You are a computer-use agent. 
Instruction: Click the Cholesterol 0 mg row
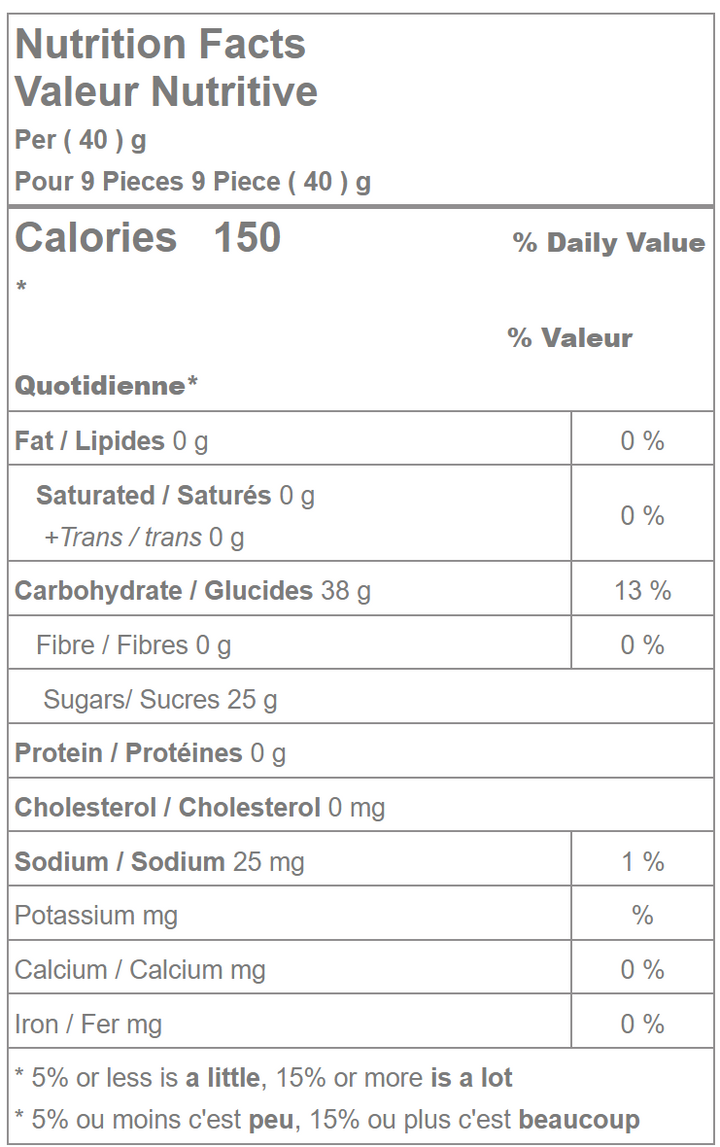click(x=199, y=807)
